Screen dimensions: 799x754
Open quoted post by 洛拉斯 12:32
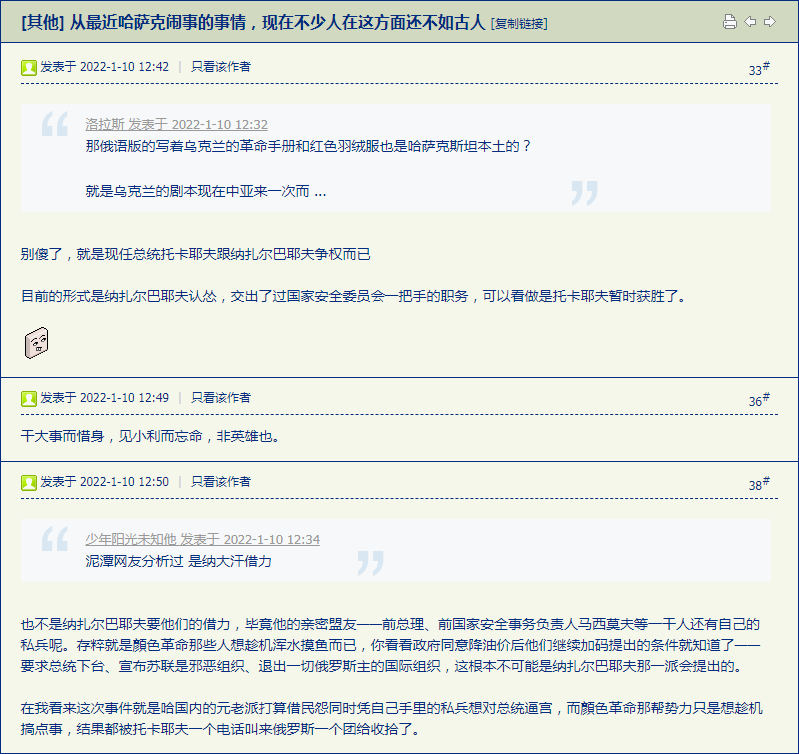[x=176, y=124]
